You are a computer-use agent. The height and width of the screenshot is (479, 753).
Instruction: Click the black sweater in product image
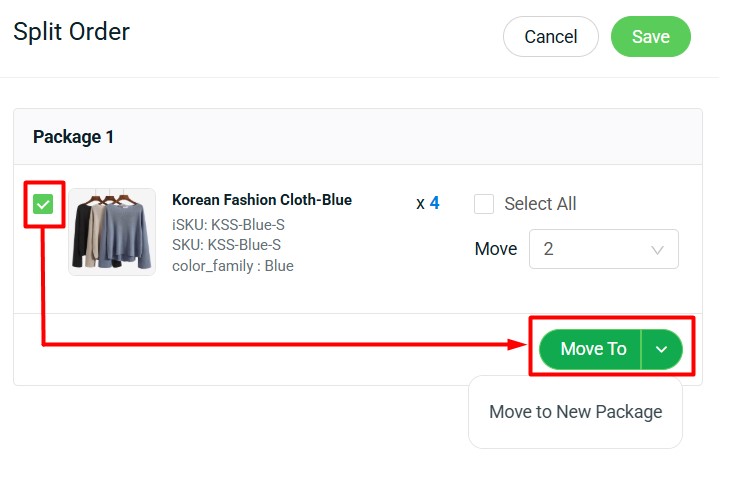click(x=82, y=235)
